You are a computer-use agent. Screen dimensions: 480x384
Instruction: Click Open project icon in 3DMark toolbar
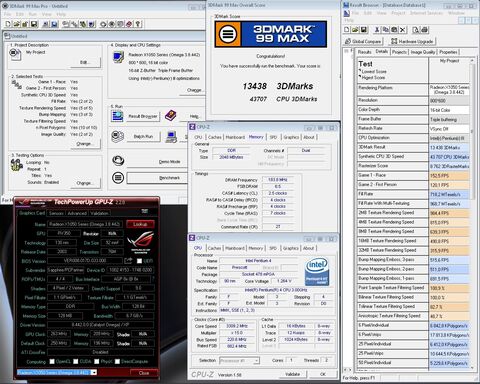pyautogui.click(x=17, y=24)
